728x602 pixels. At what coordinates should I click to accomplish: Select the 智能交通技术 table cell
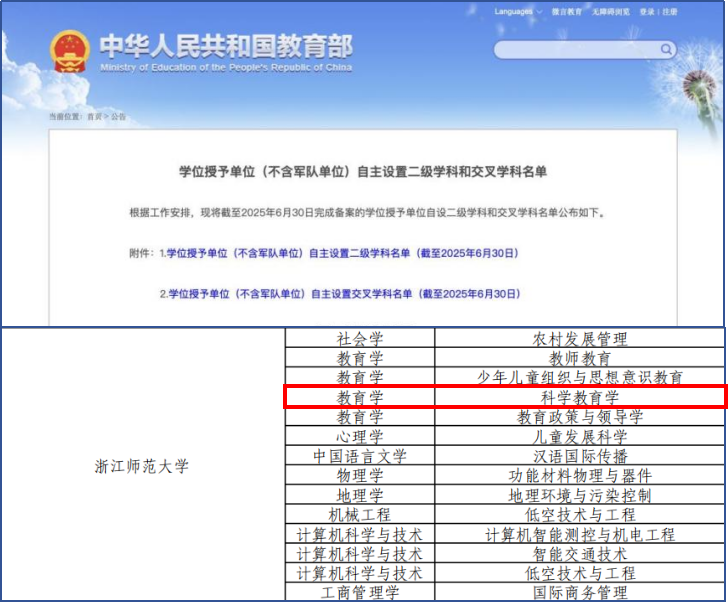coord(579,553)
